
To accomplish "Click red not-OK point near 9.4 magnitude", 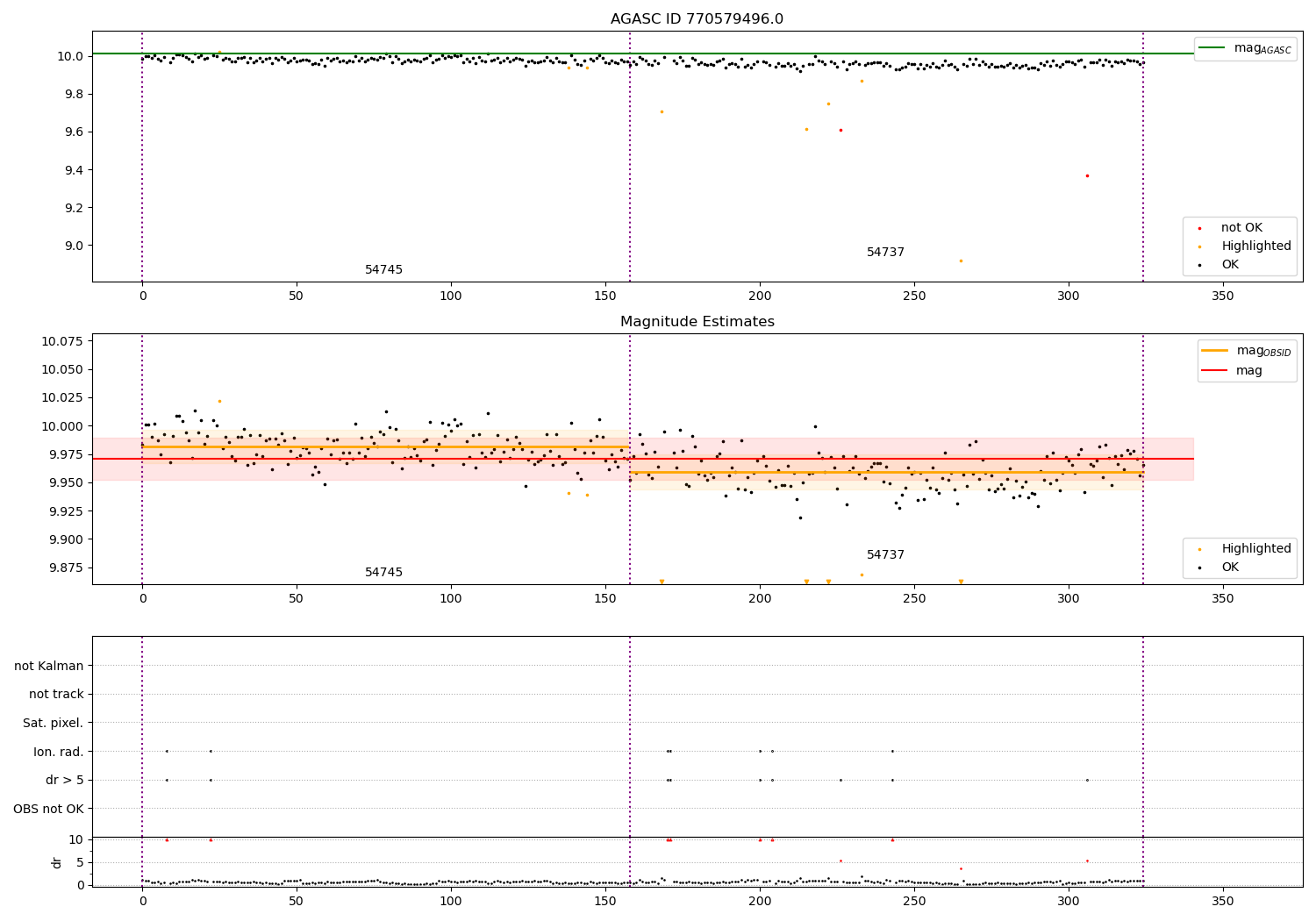I will pos(1087,175).
